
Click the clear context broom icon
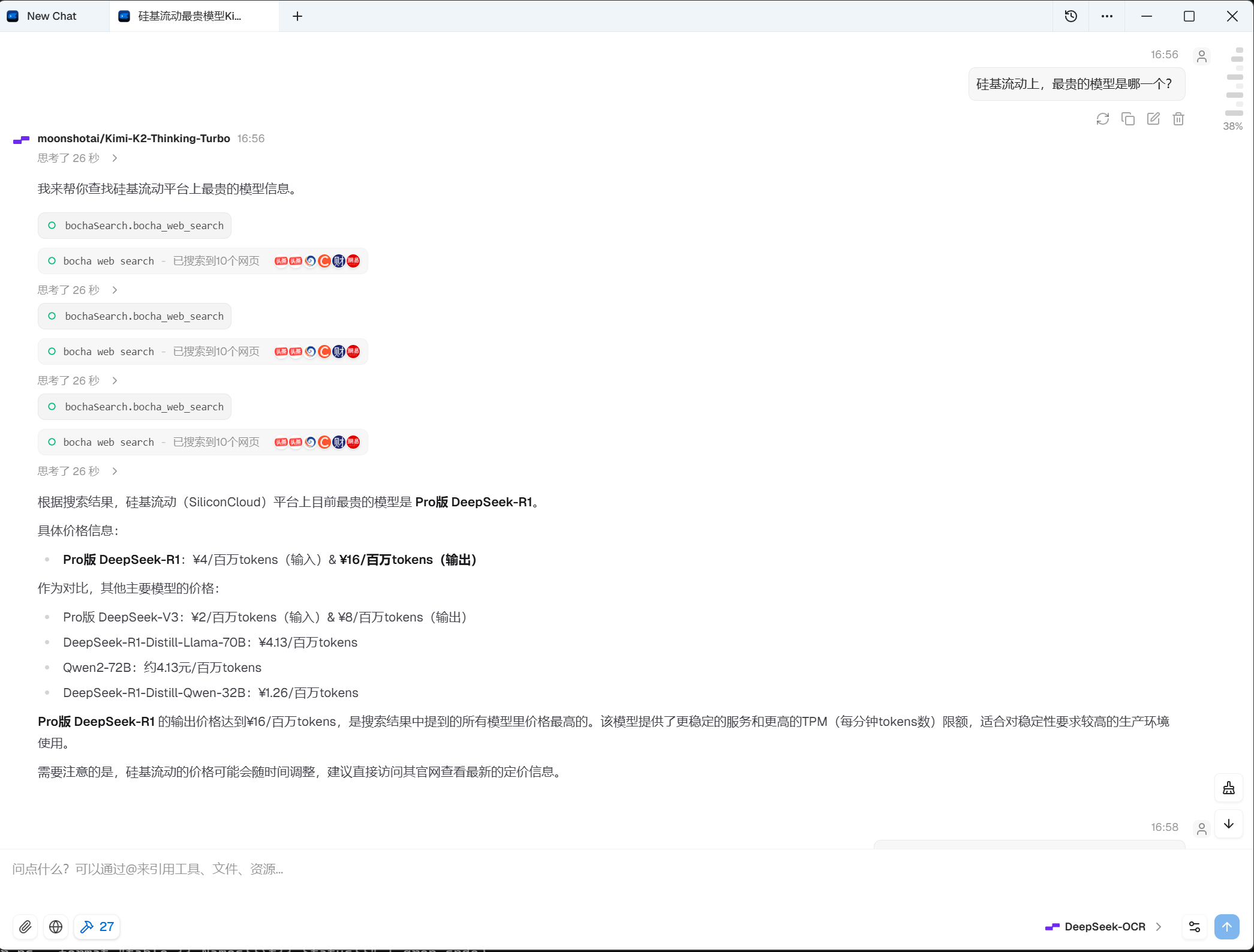click(1228, 788)
